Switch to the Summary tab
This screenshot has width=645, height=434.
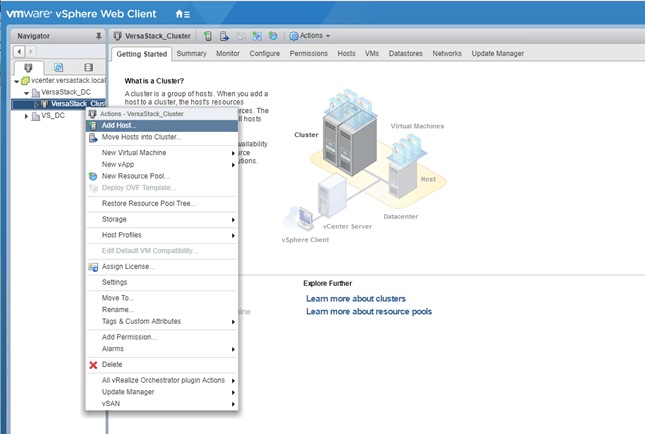(x=191, y=53)
